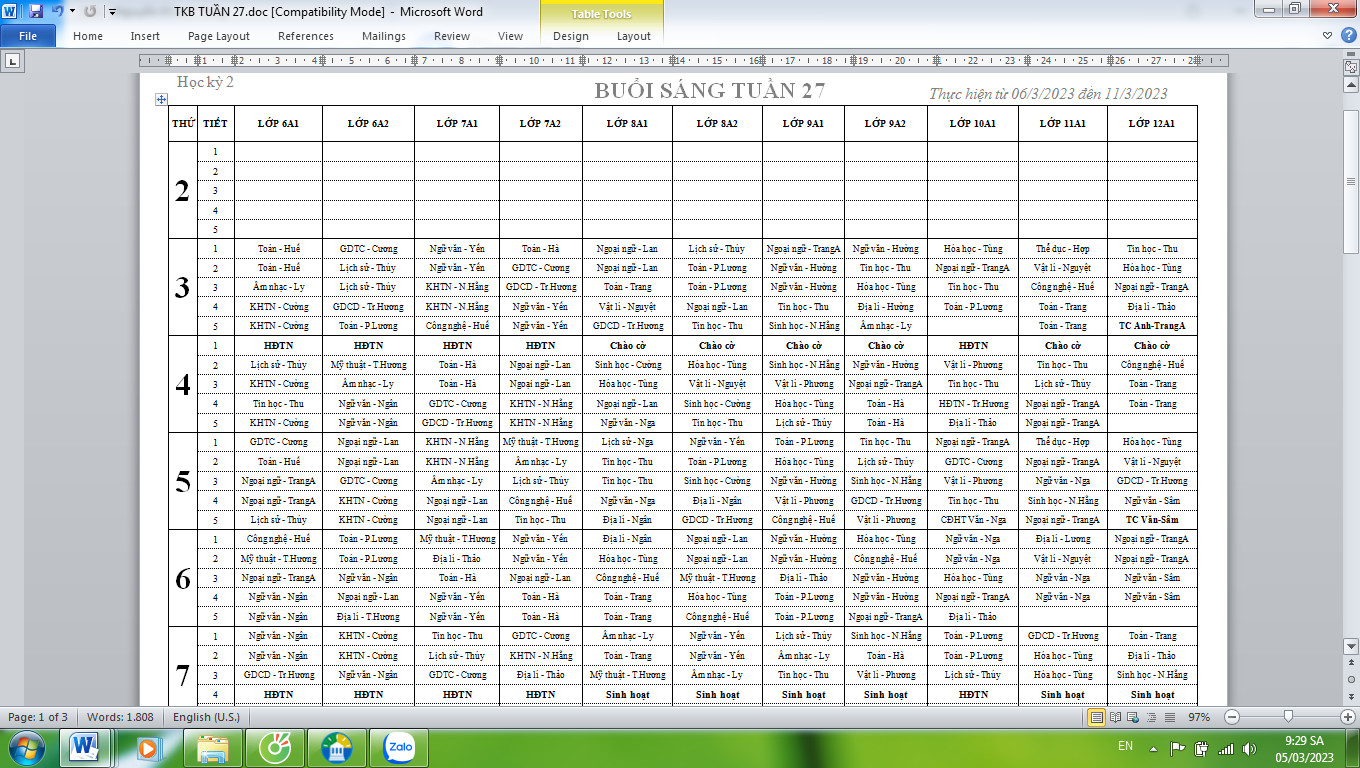Switch to the Table Tools Design tab
Viewport: 1360px width, 768px height.
tap(571, 36)
